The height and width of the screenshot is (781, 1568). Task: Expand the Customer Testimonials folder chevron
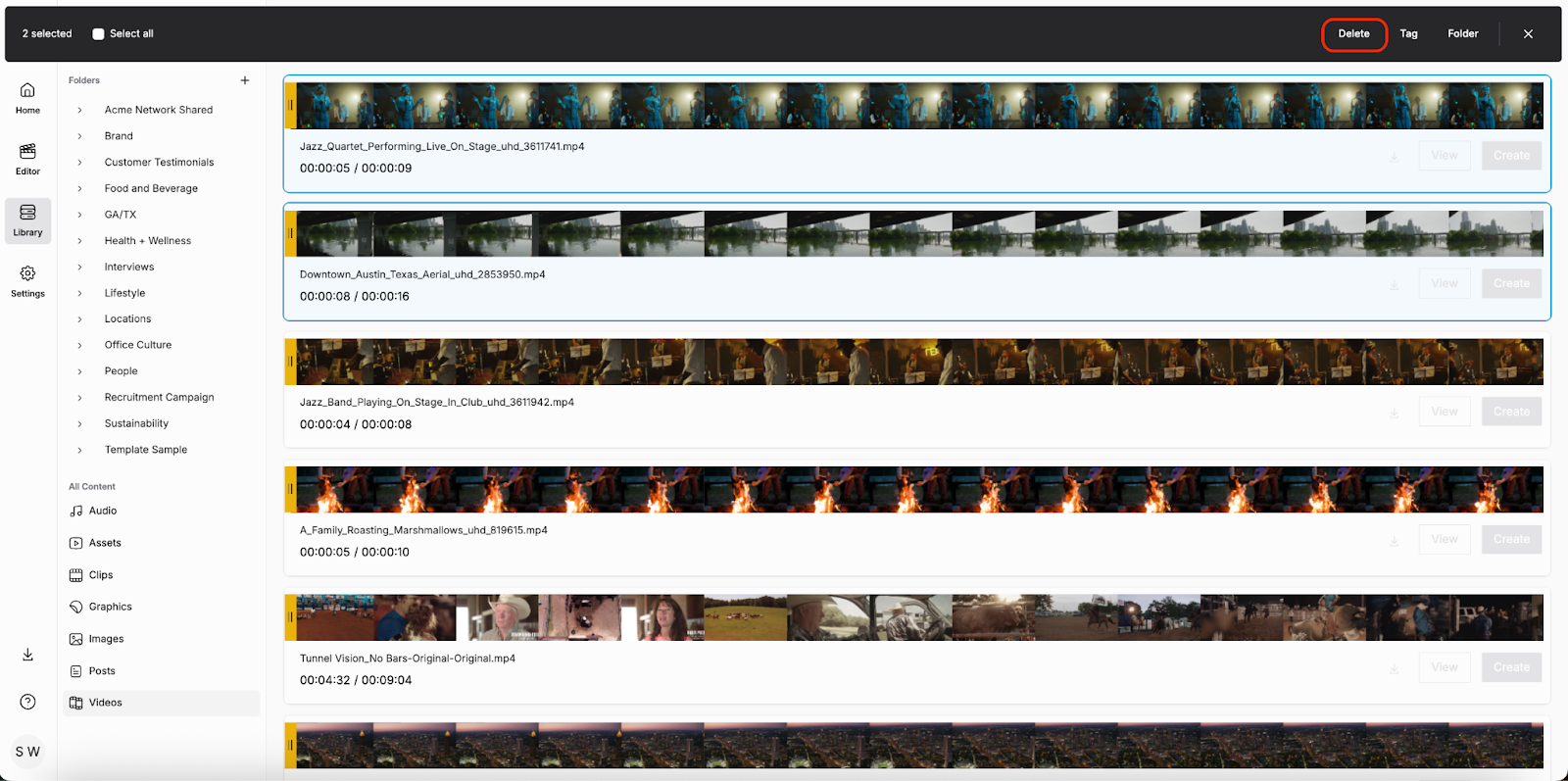pyautogui.click(x=80, y=163)
